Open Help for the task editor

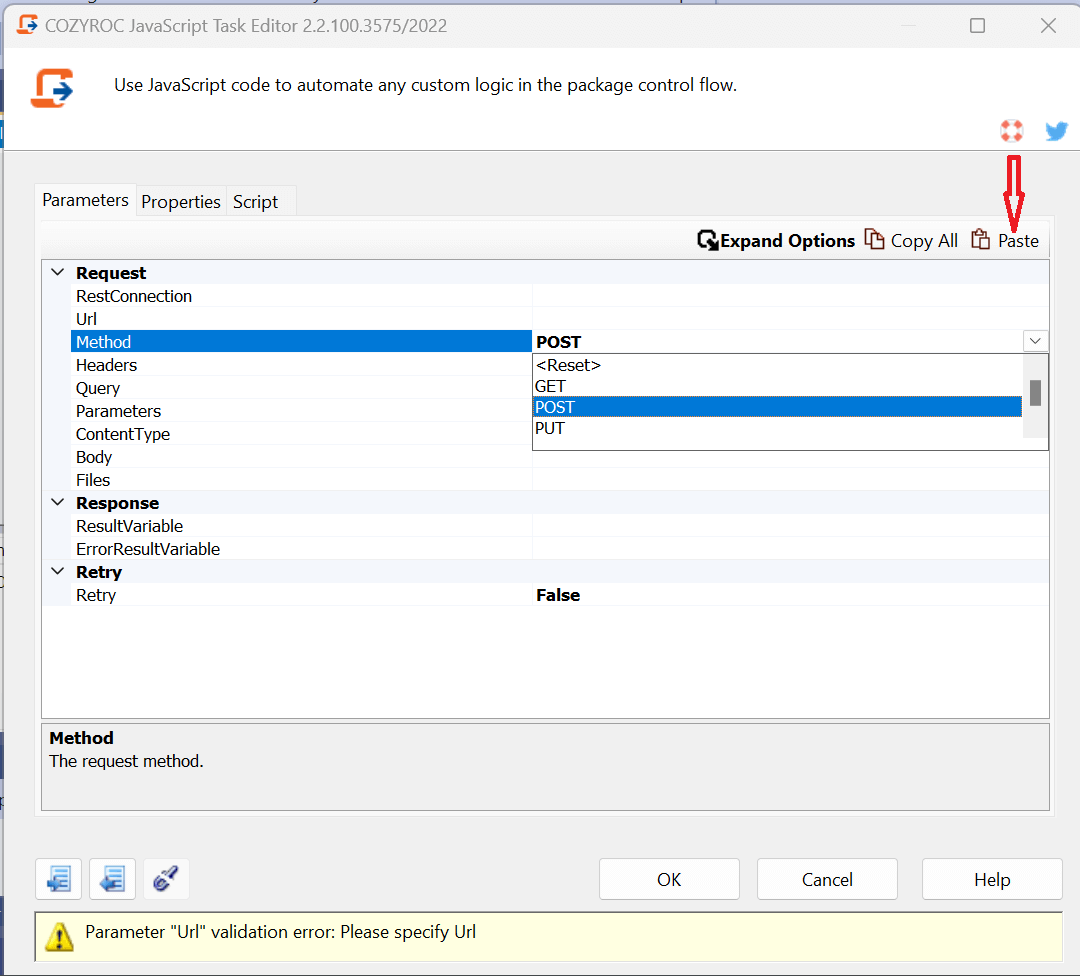(992, 879)
